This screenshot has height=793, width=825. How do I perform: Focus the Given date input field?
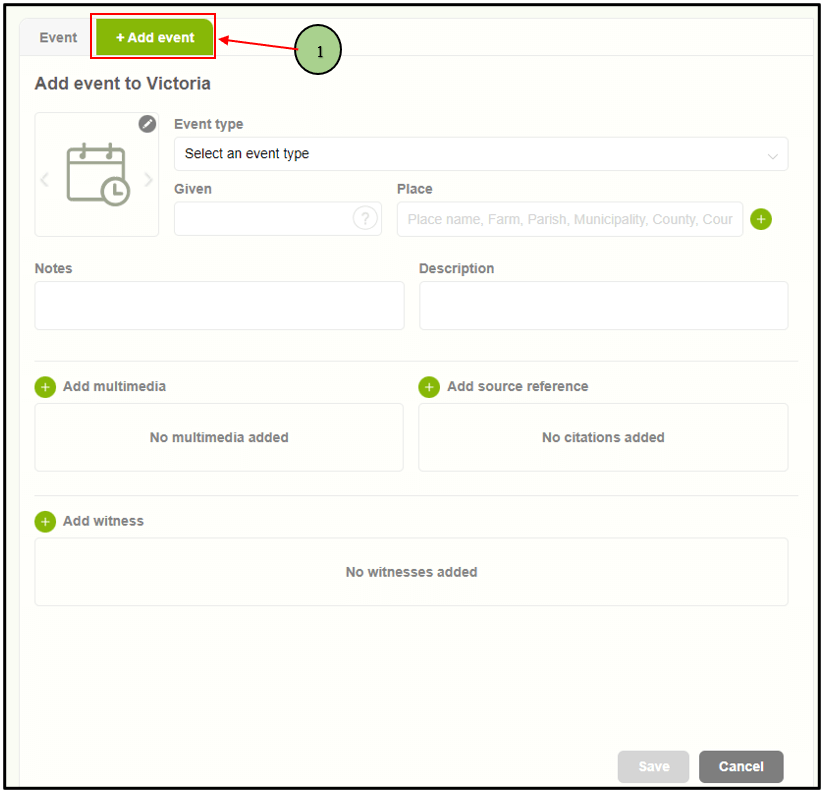pyautogui.click(x=262, y=219)
